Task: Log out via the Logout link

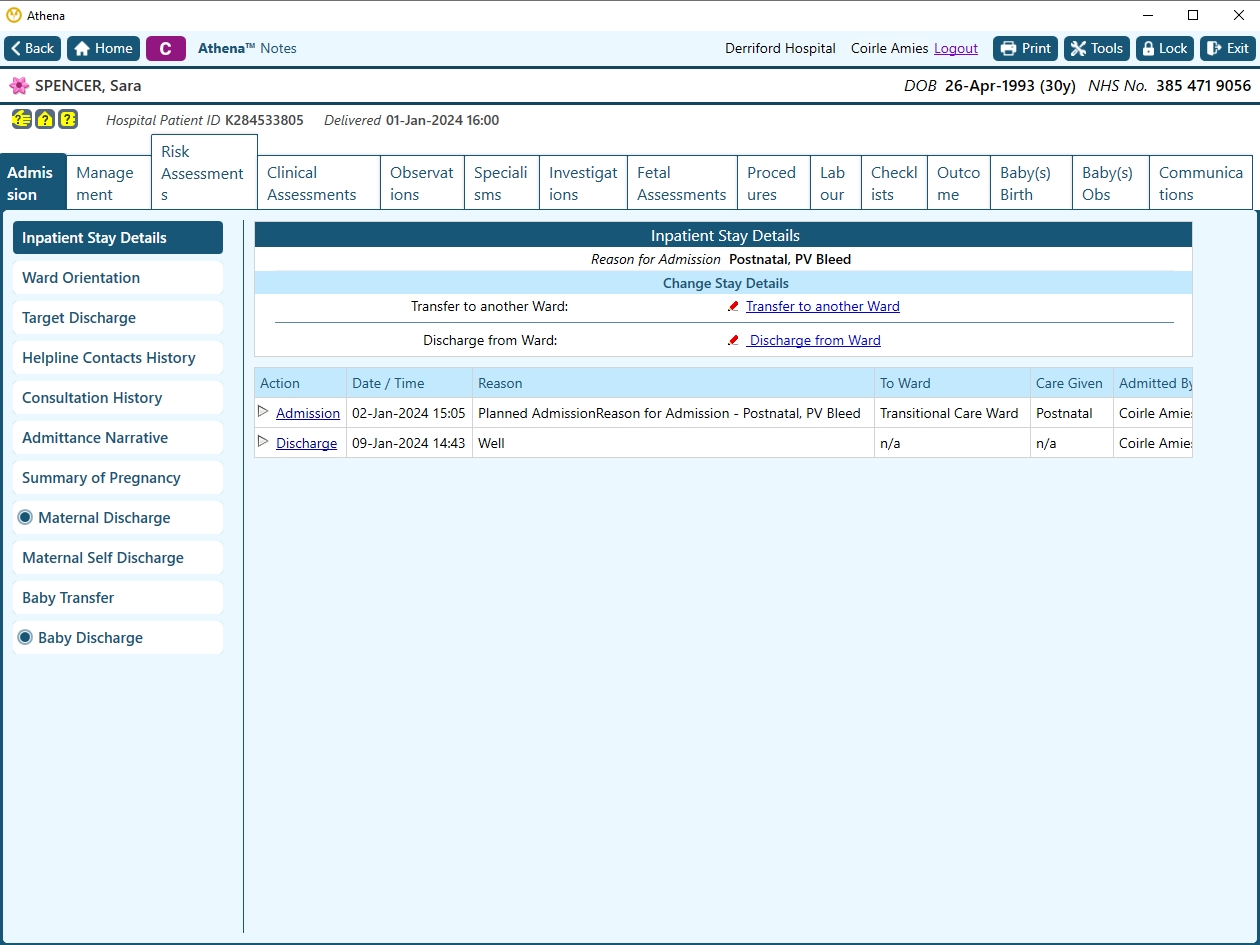Action: click(x=956, y=48)
